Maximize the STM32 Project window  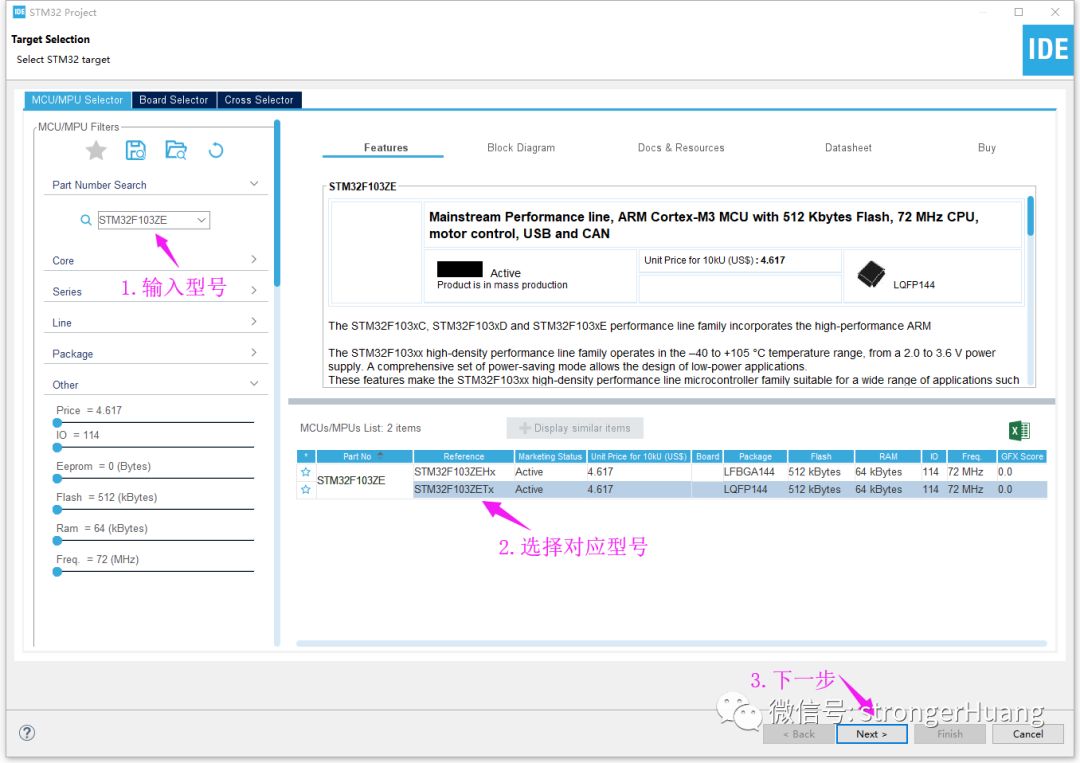pos(1019,12)
